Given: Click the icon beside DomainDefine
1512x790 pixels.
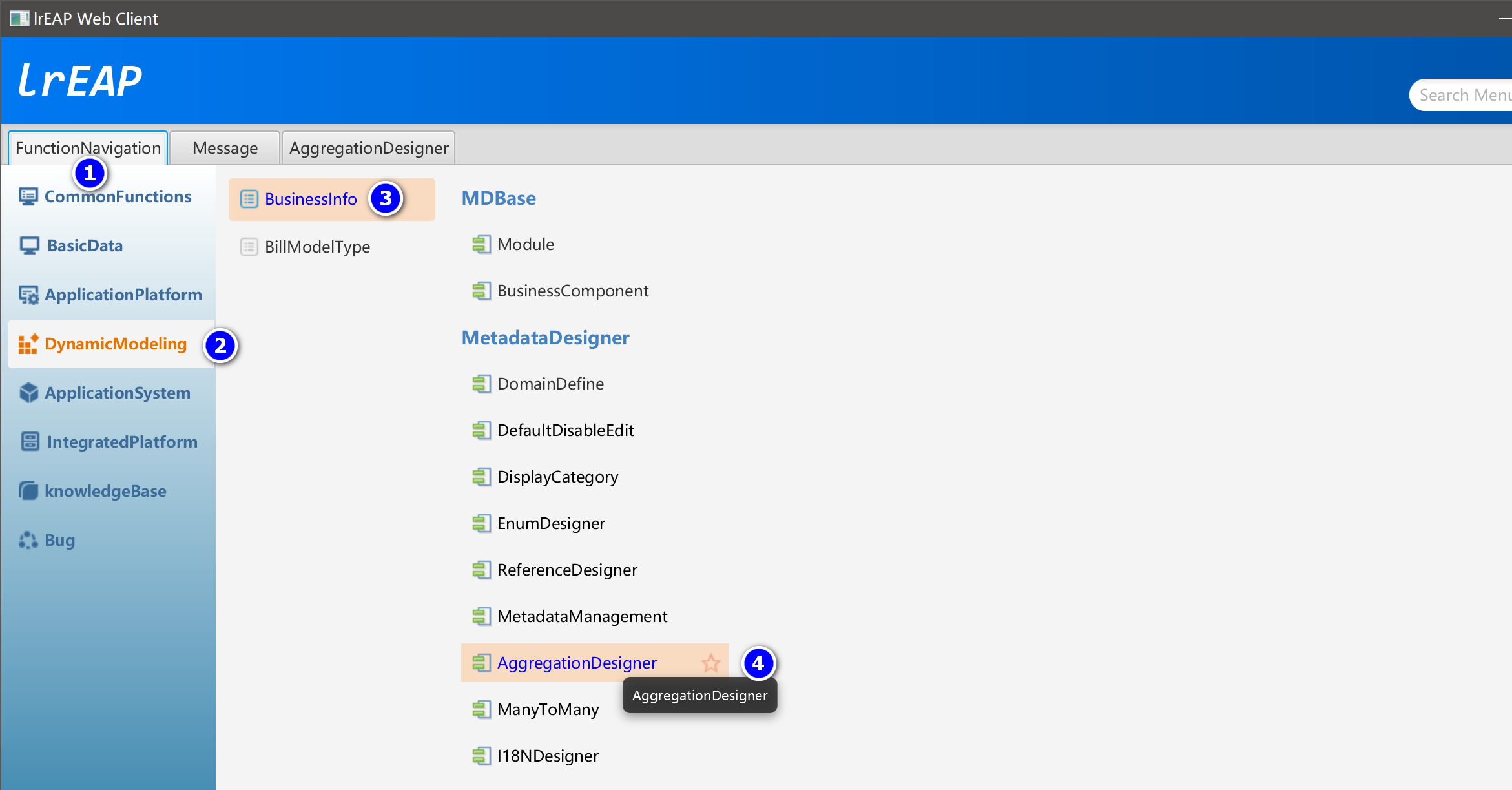Looking at the screenshot, I should 481,384.
